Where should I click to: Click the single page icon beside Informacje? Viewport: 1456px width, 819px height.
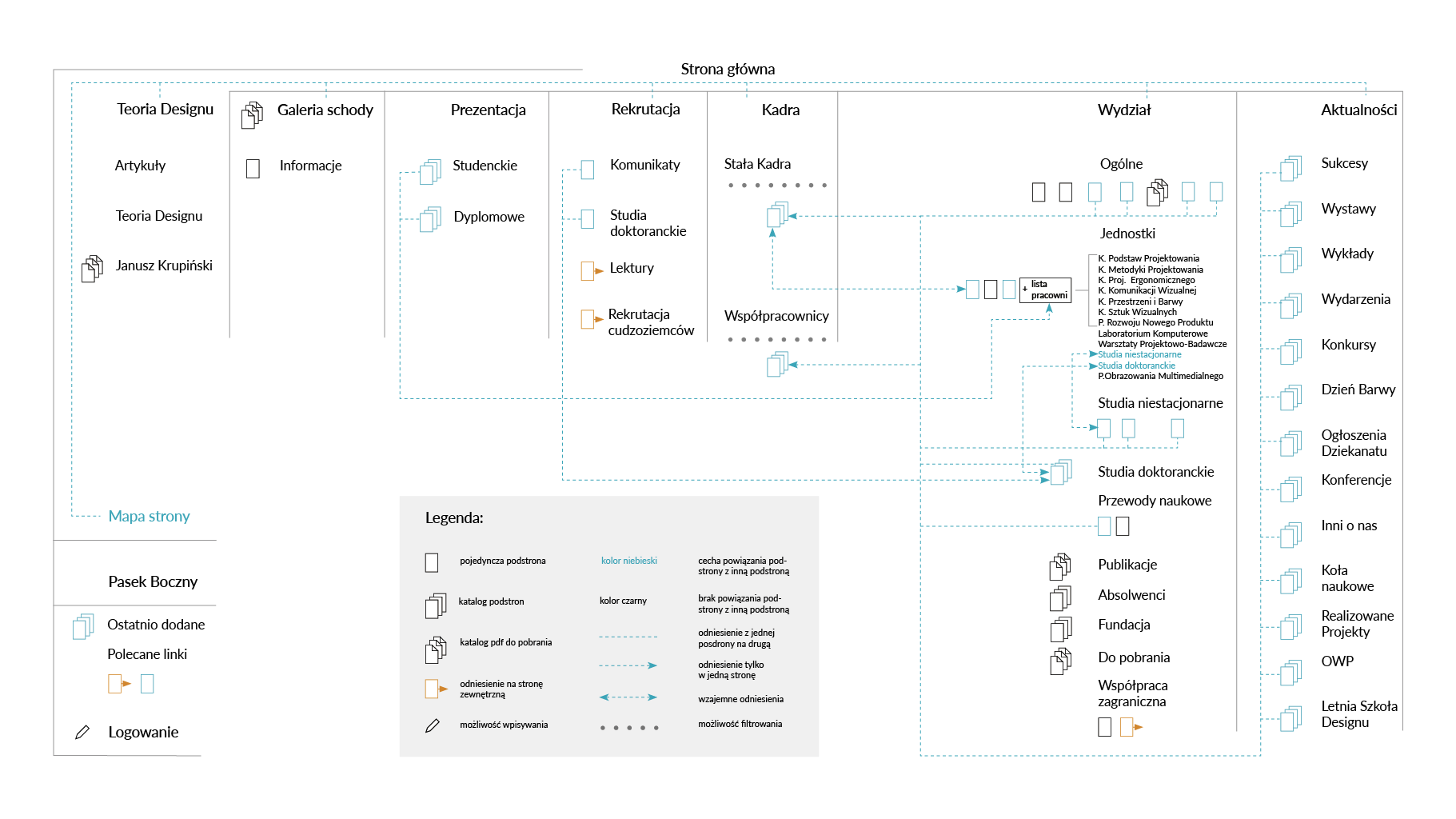(253, 168)
